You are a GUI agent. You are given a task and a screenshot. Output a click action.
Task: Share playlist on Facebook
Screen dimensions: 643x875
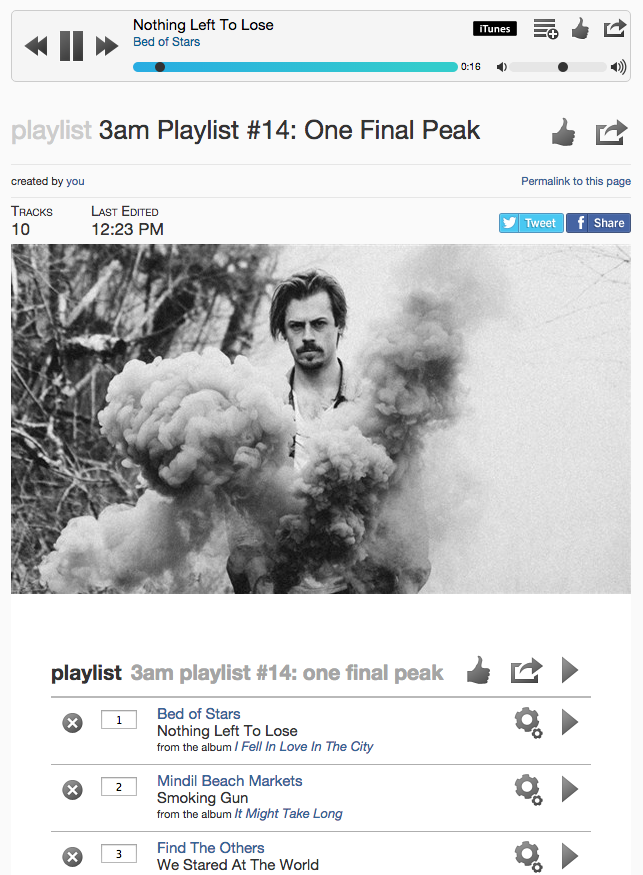click(x=598, y=223)
